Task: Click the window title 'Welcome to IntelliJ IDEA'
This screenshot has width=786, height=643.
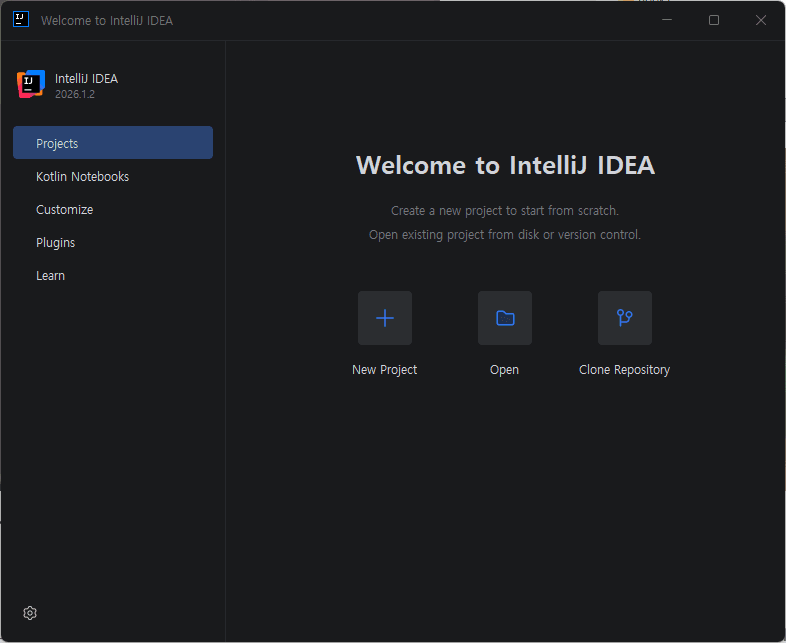Action: pyautogui.click(x=107, y=21)
